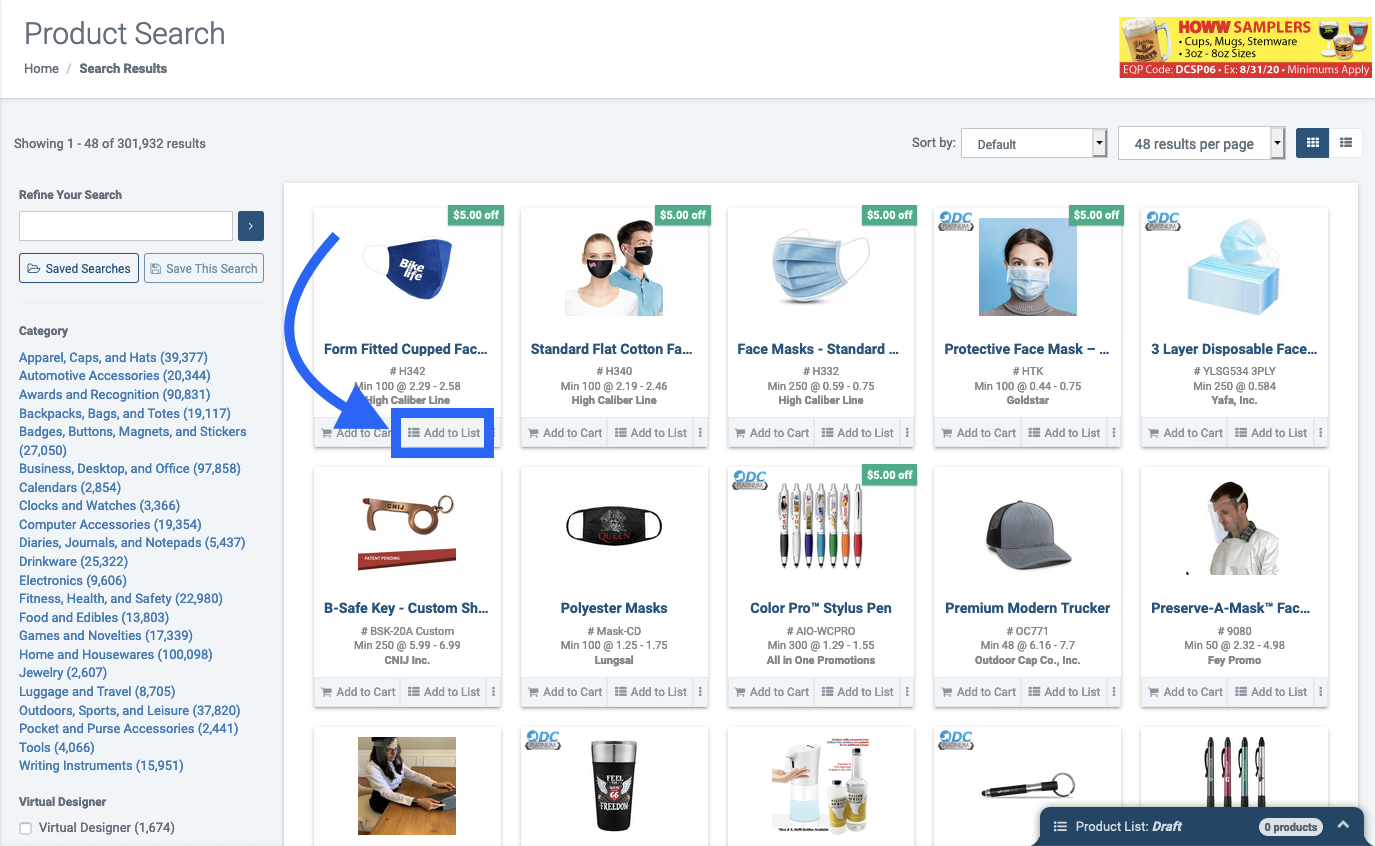Screen dimensions: 1375x846
Task: Open more options for B-Safe Key product
Action: tap(493, 692)
